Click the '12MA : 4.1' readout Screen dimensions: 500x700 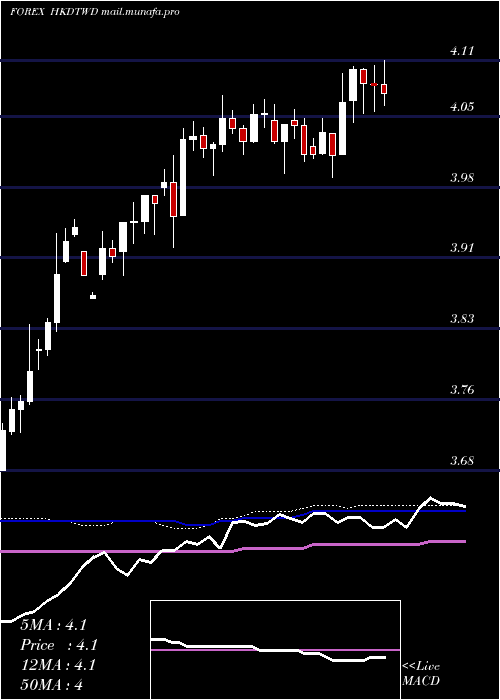(x=58, y=665)
